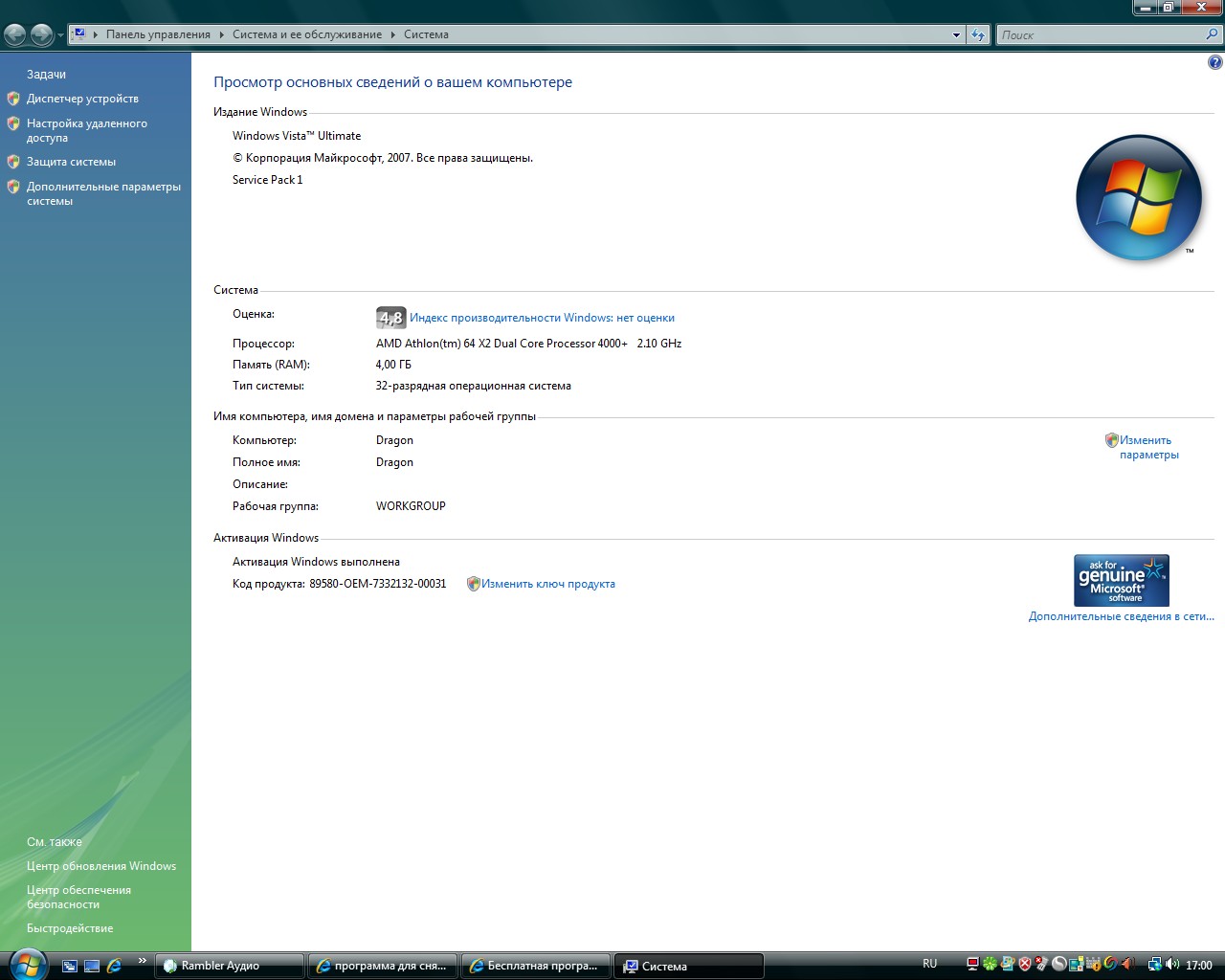Open the blue Help question-mark icon
1225x980 pixels.
click(1214, 62)
